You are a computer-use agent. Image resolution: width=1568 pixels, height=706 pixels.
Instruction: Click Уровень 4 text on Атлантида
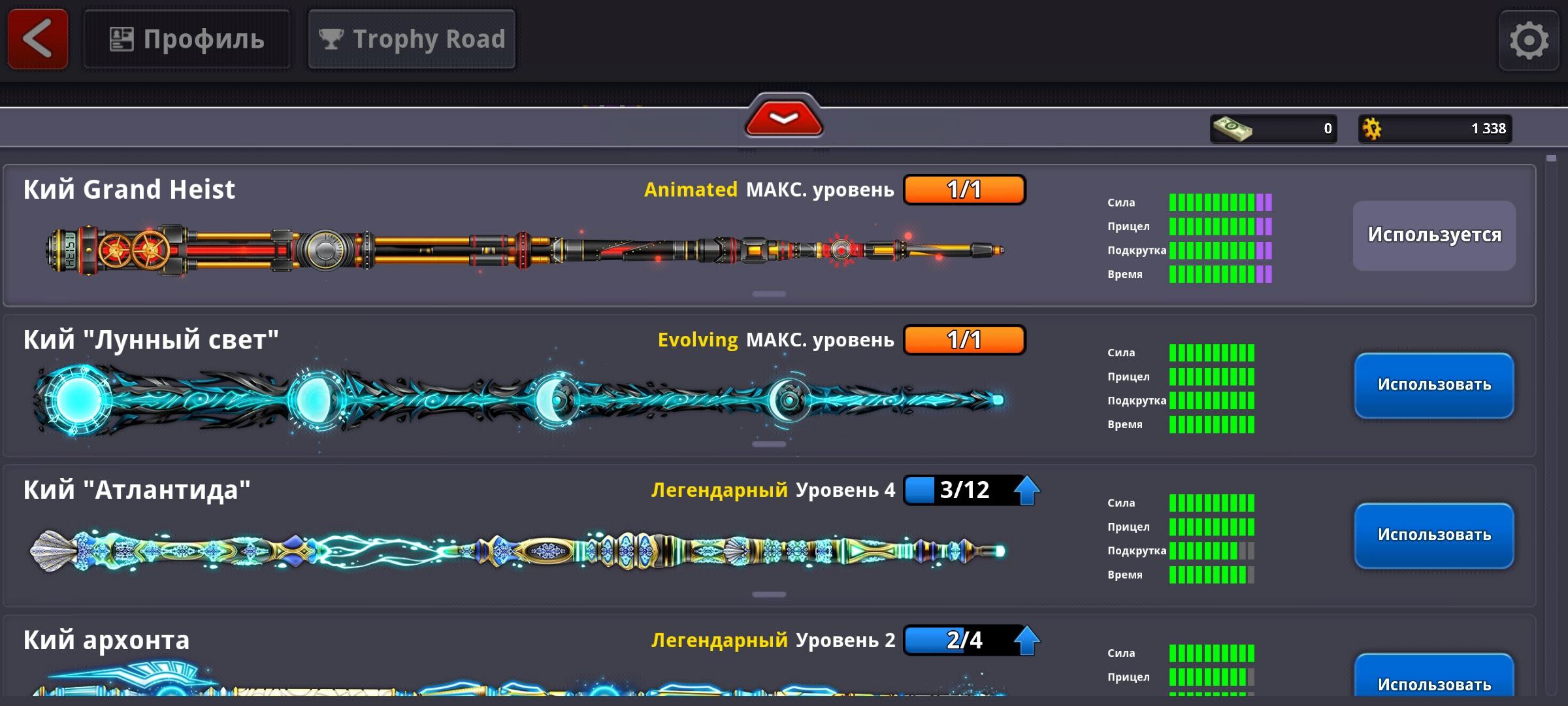coord(845,490)
